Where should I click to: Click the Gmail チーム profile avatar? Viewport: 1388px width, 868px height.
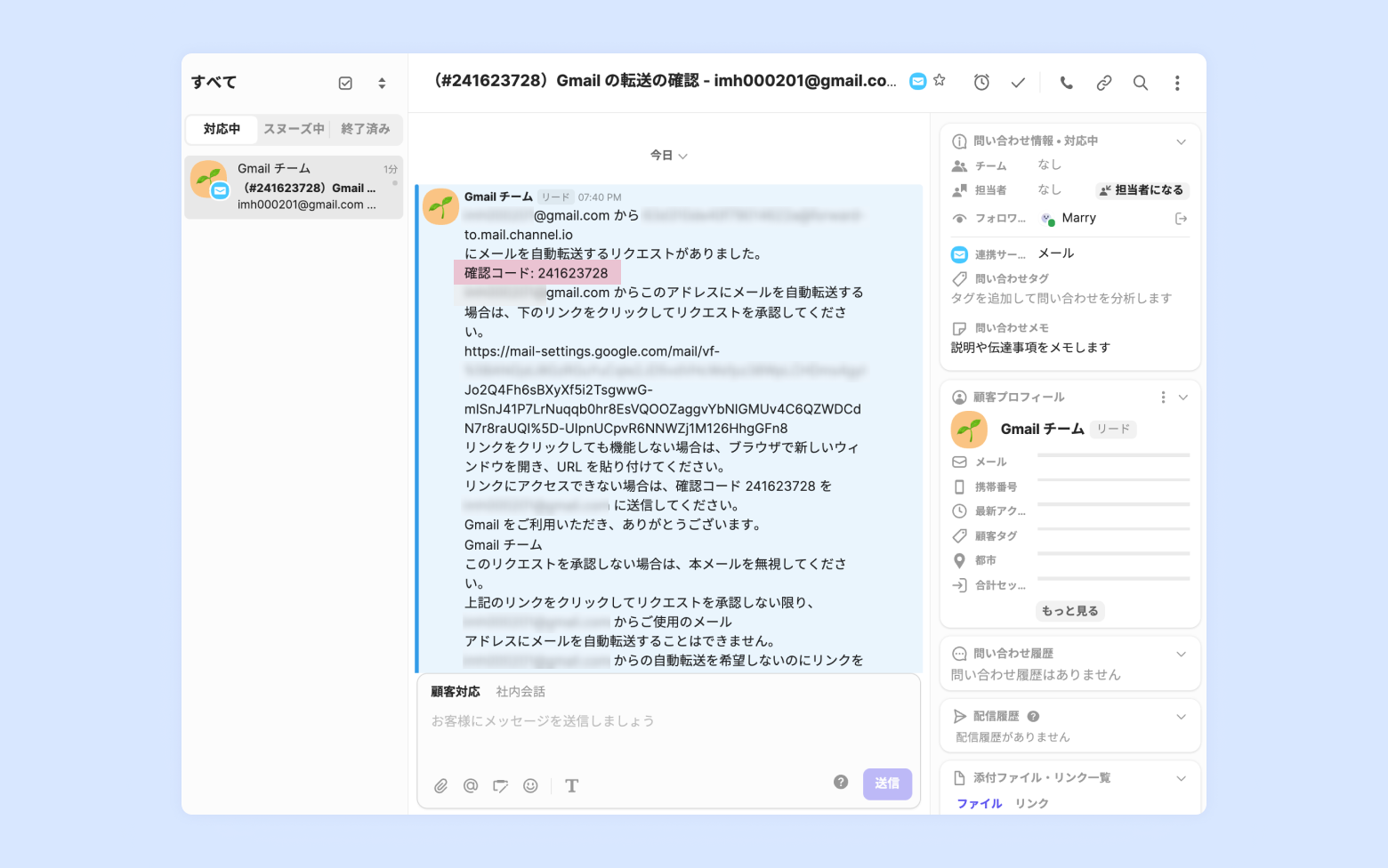click(969, 430)
